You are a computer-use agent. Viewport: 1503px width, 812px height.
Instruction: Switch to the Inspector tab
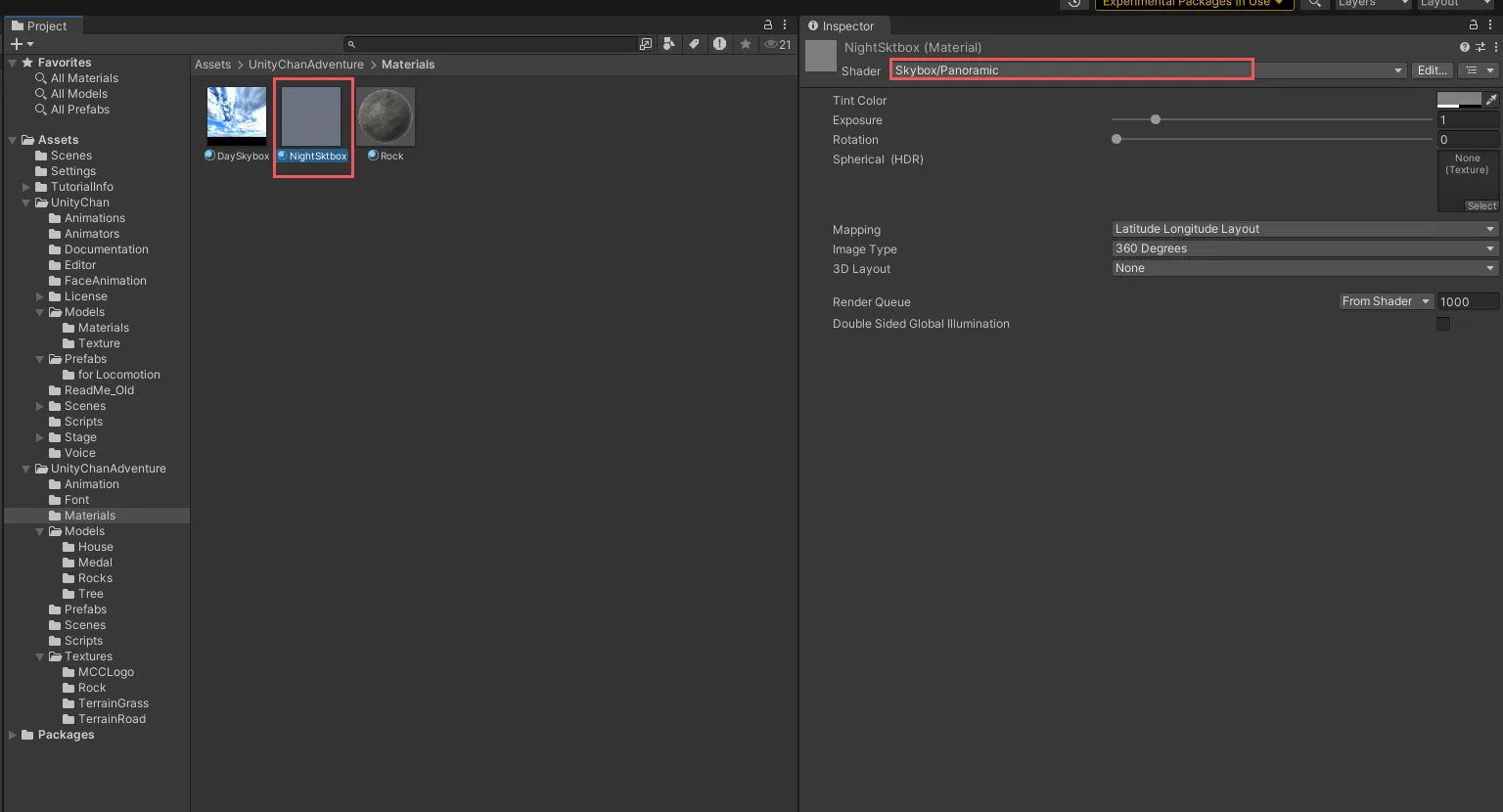coord(841,26)
